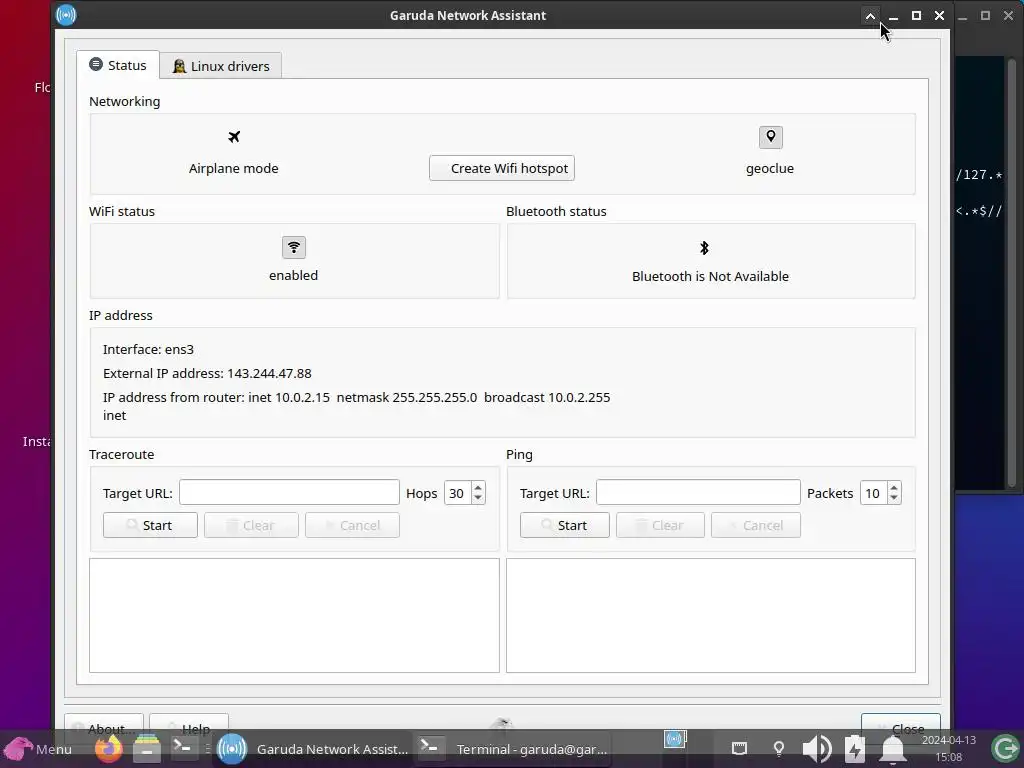
Task: Increase the Ping Packets count
Action: (x=894, y=487)
